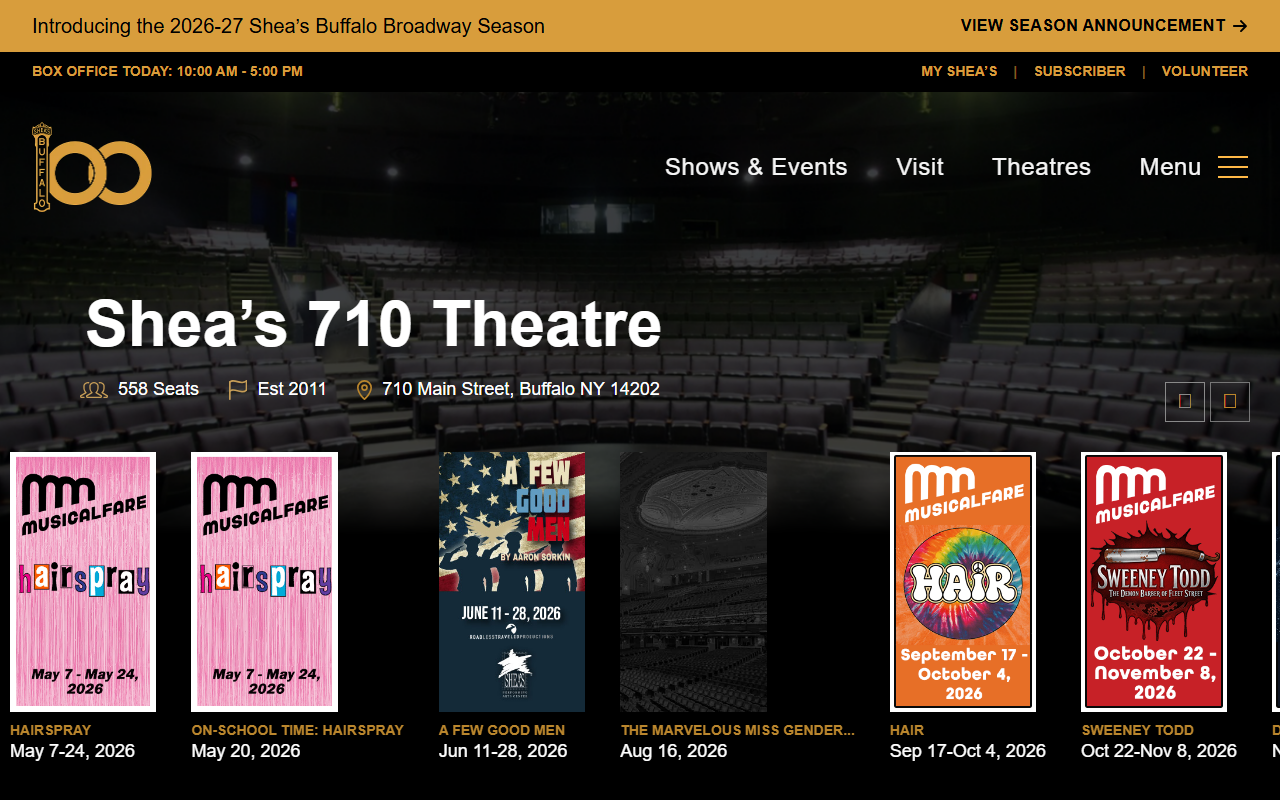Click the May 20, 2026 date
Image resolution: width=1280 pixels, height=800 pixels.
[x=245, y=751]
